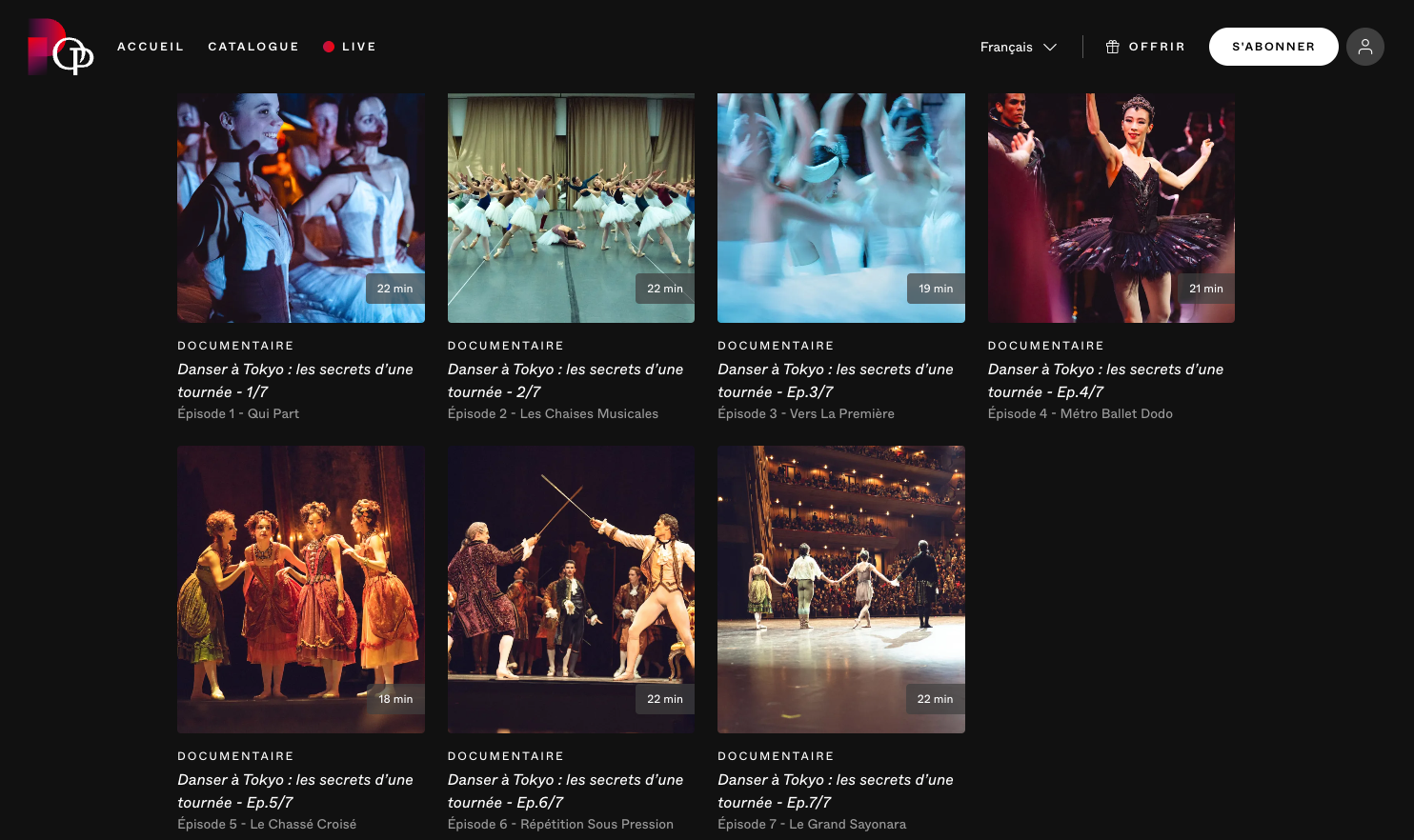
Task: Click title 'Danser à Tokyo... tournée - 1/7'
Action: (x=295, y=380)
